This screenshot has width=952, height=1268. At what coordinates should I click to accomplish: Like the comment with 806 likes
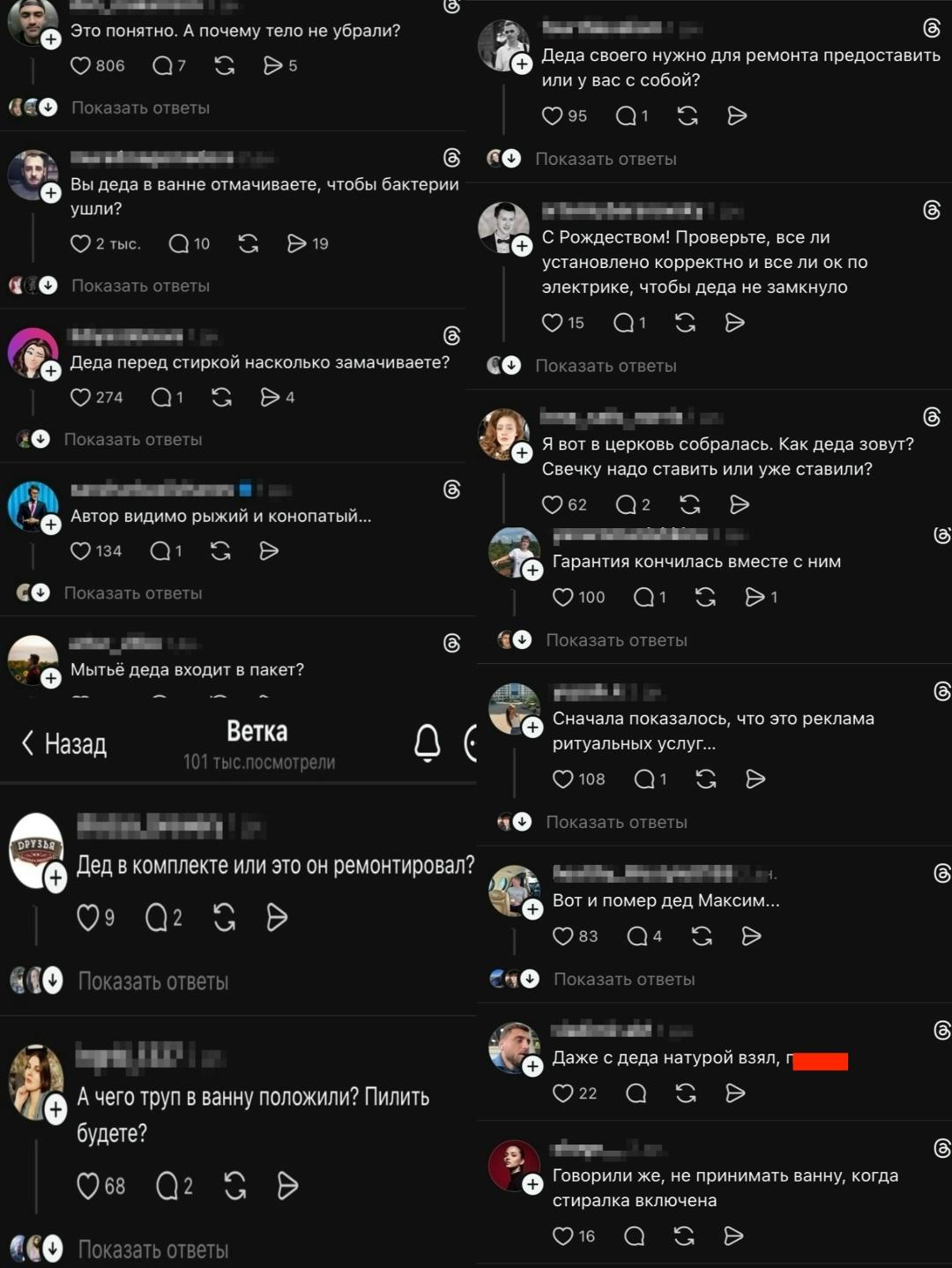click(x=81, y=65)
